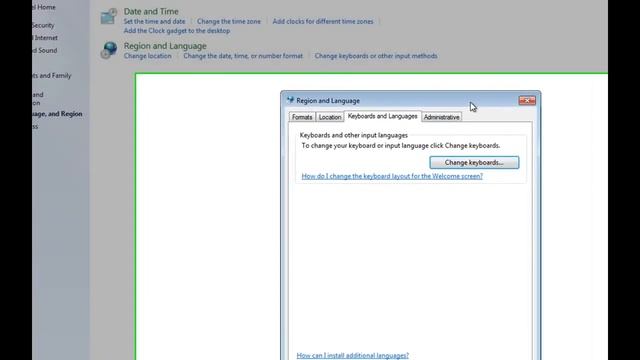Change the date, time, or number format
Viewport: 640px width, 360px height.
(x=243, y=56)
